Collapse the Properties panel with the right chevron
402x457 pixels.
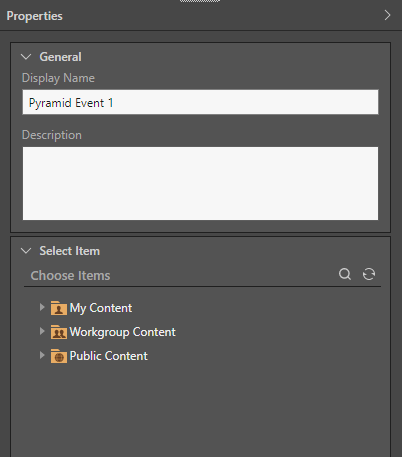(387, 15)
